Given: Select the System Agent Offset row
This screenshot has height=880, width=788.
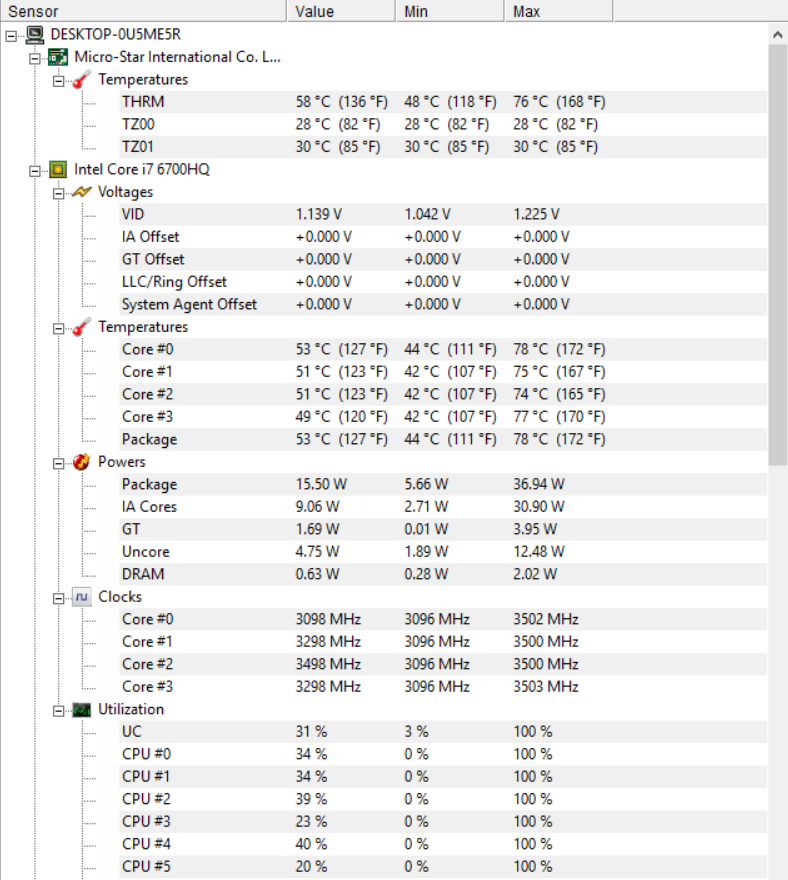Looking at the screenshot, I should click(x=443, y=305).
